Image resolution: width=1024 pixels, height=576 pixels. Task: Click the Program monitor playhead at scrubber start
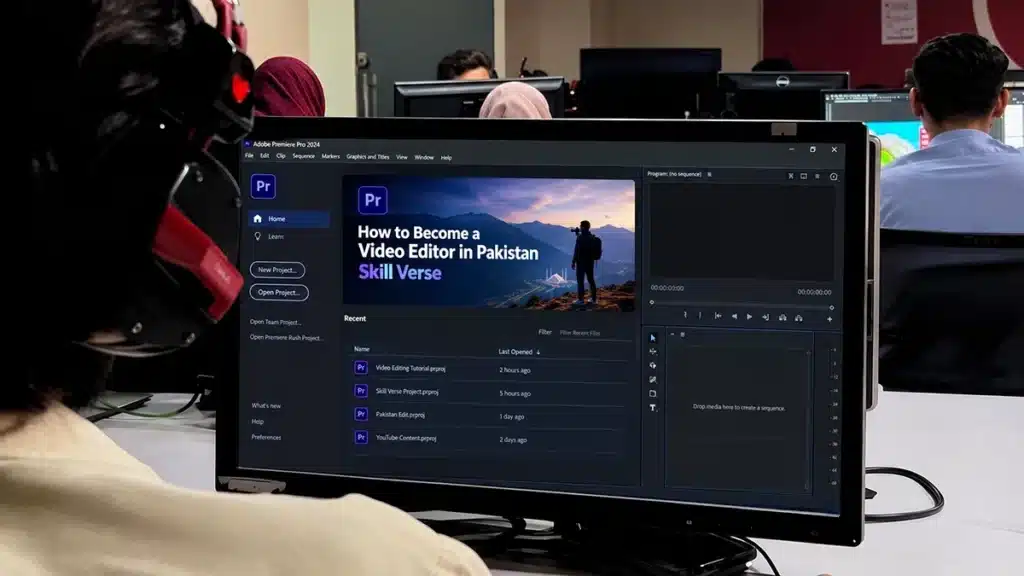tap(652, 302)
